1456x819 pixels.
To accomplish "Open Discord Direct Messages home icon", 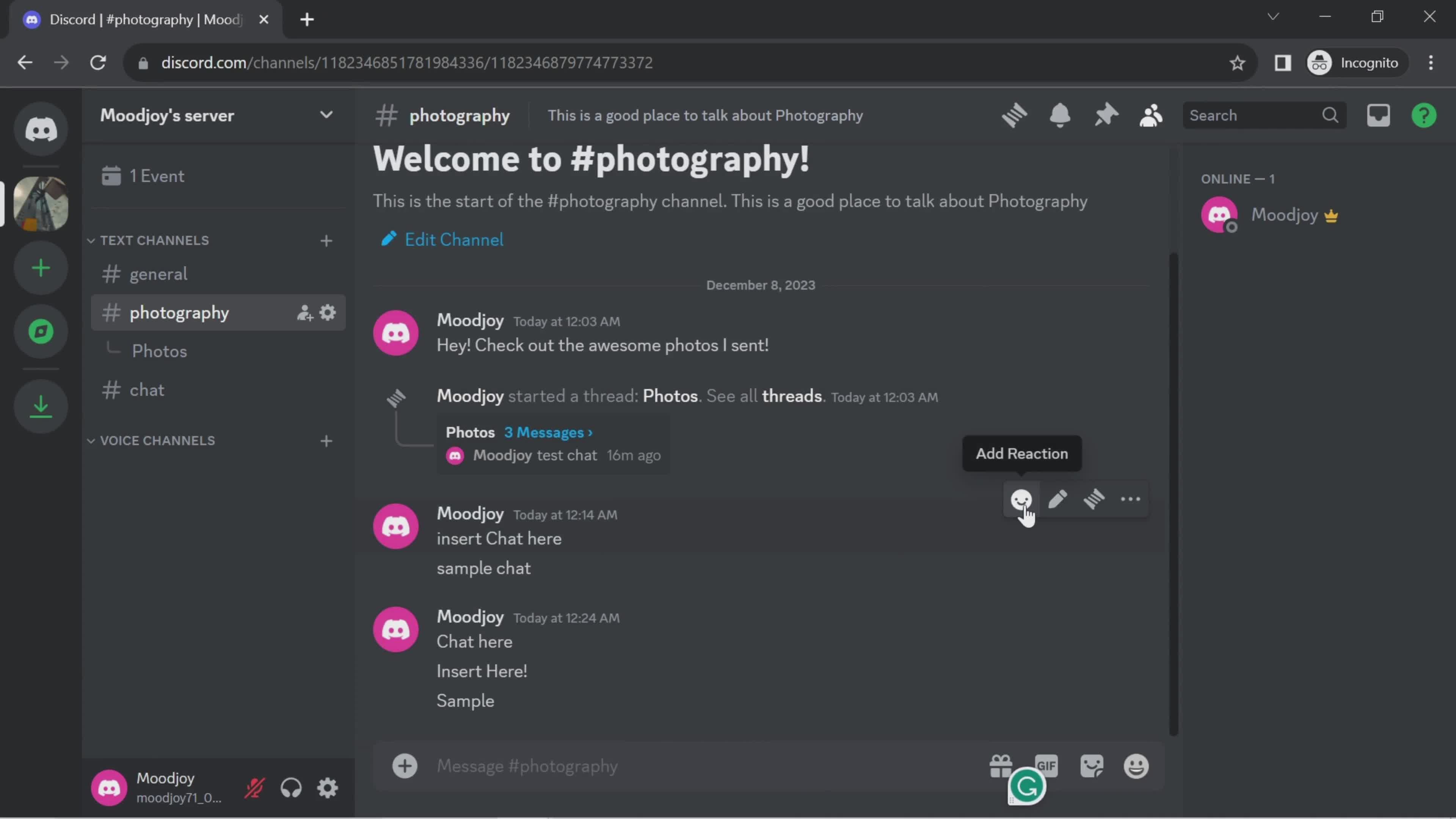I will pyautogui.click(x=41, y=129).
